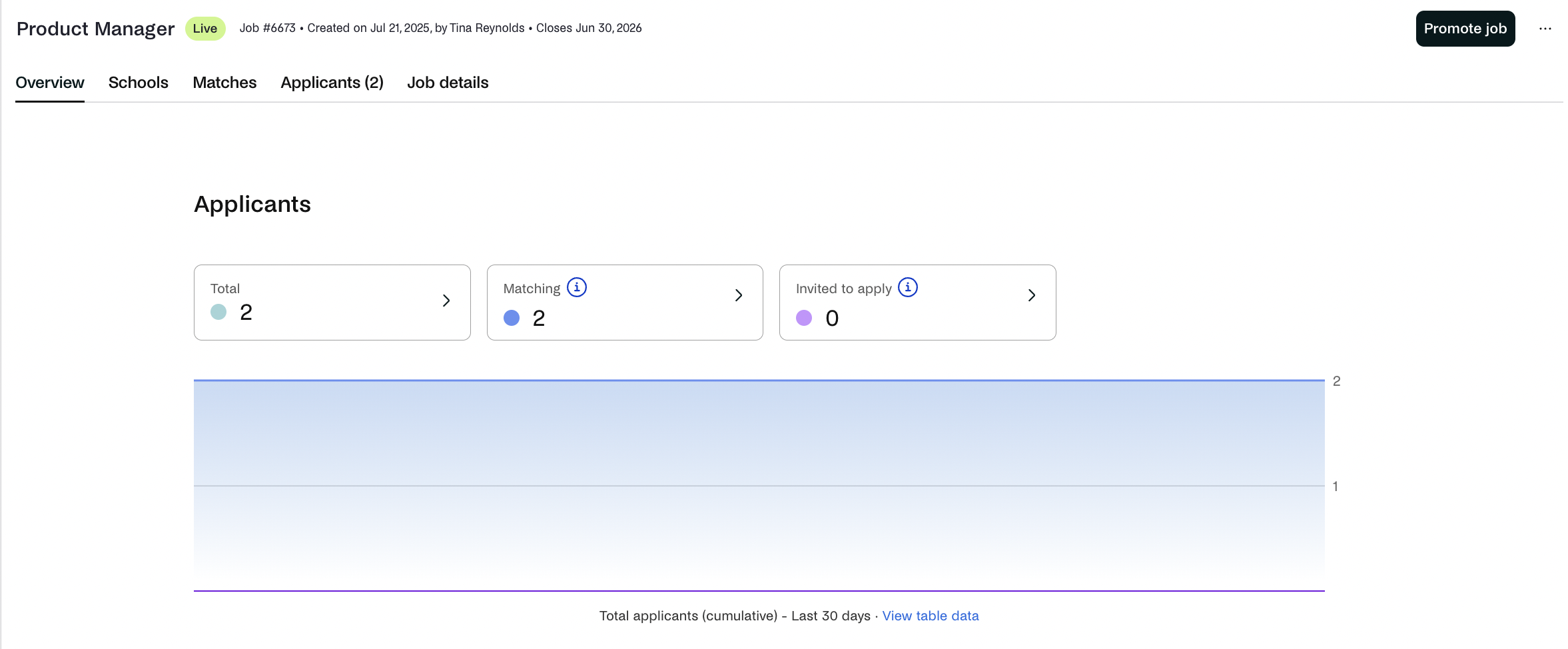The height and width of the screenshot is (649, 1568).
Task: Click the purple Invited to apply dot
Action: [804, 318]
